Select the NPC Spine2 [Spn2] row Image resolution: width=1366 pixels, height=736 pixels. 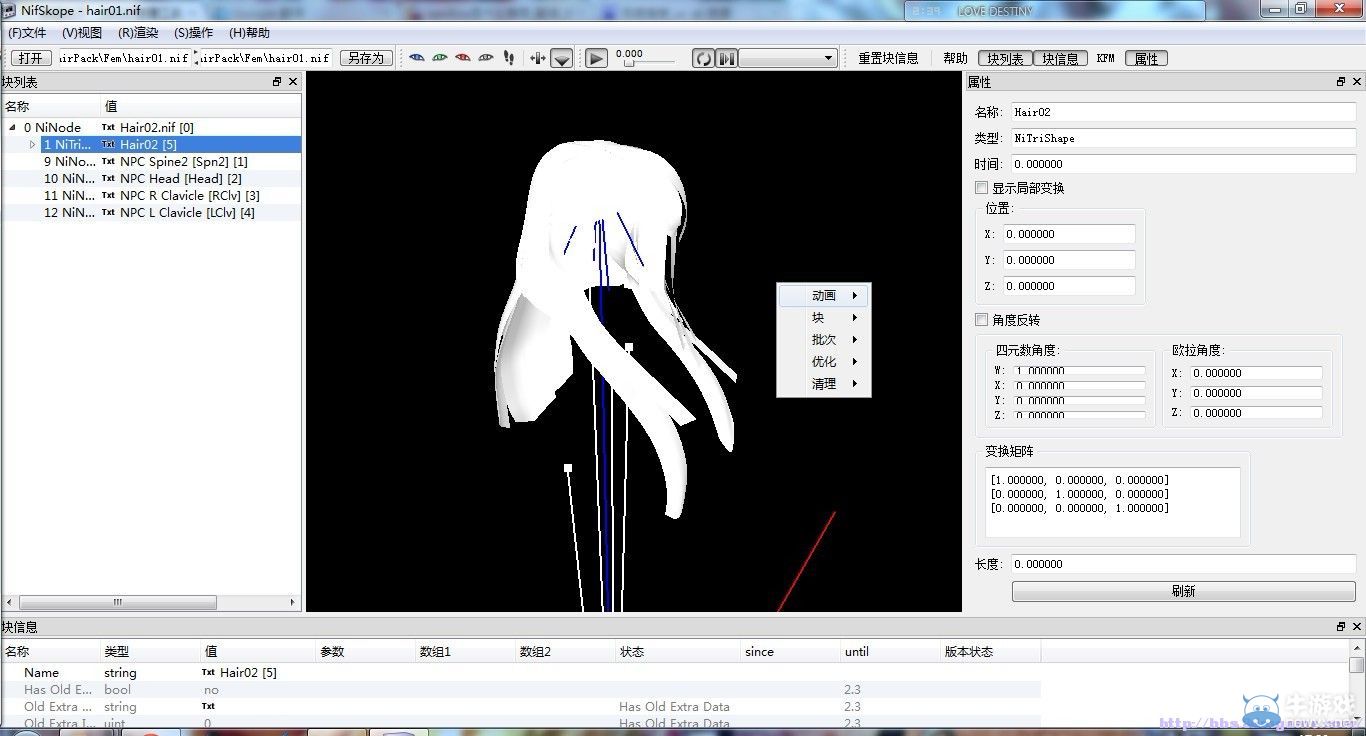(x=151, y=162)
